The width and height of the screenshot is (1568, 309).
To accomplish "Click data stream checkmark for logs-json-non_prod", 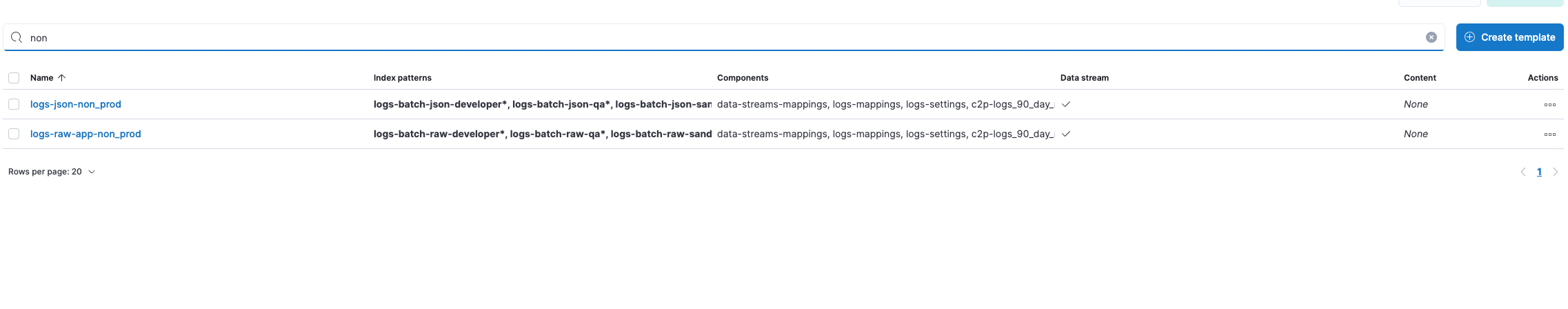I will [x=1065, y=104].
